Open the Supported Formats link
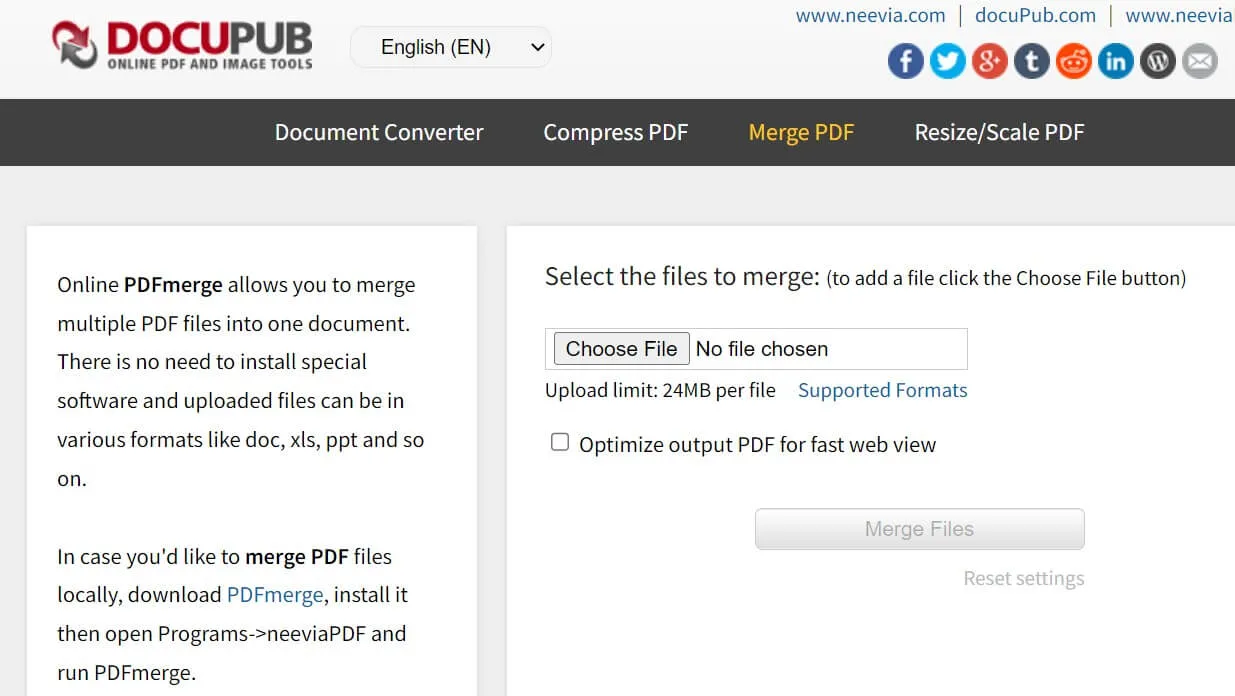1235x696 pixels. 882,390
